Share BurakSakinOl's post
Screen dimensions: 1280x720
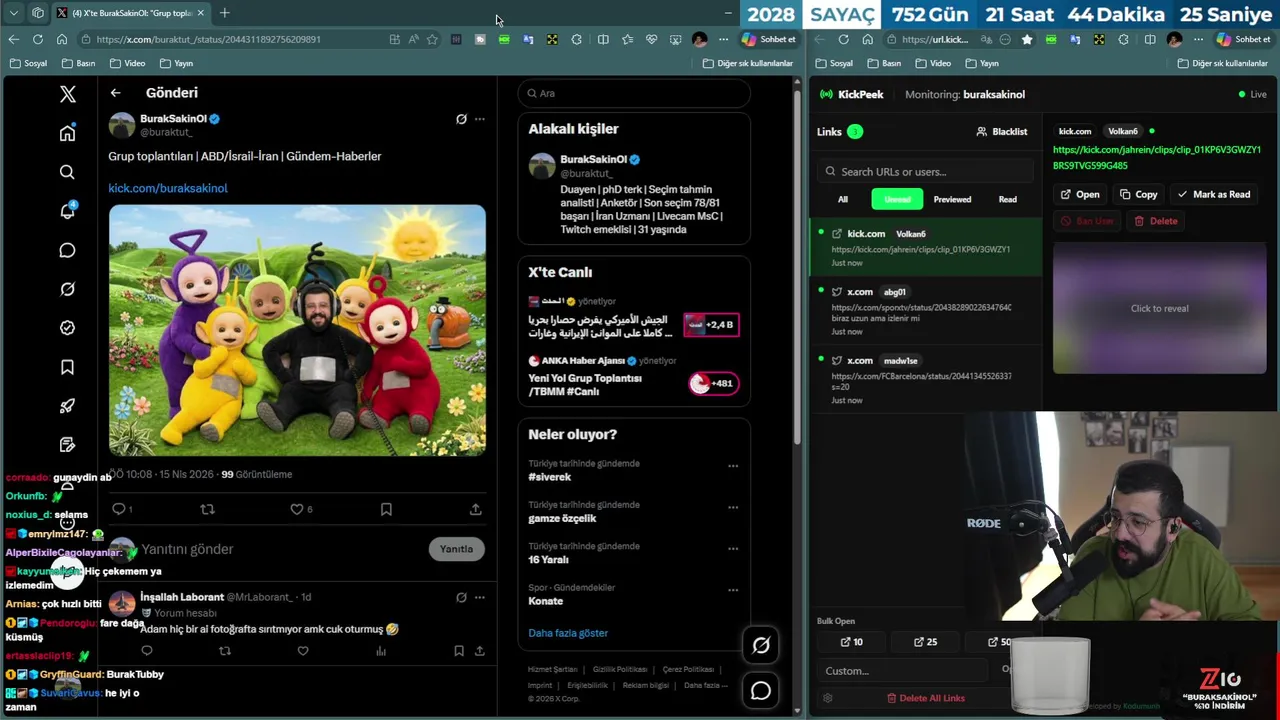click(476, 509)
